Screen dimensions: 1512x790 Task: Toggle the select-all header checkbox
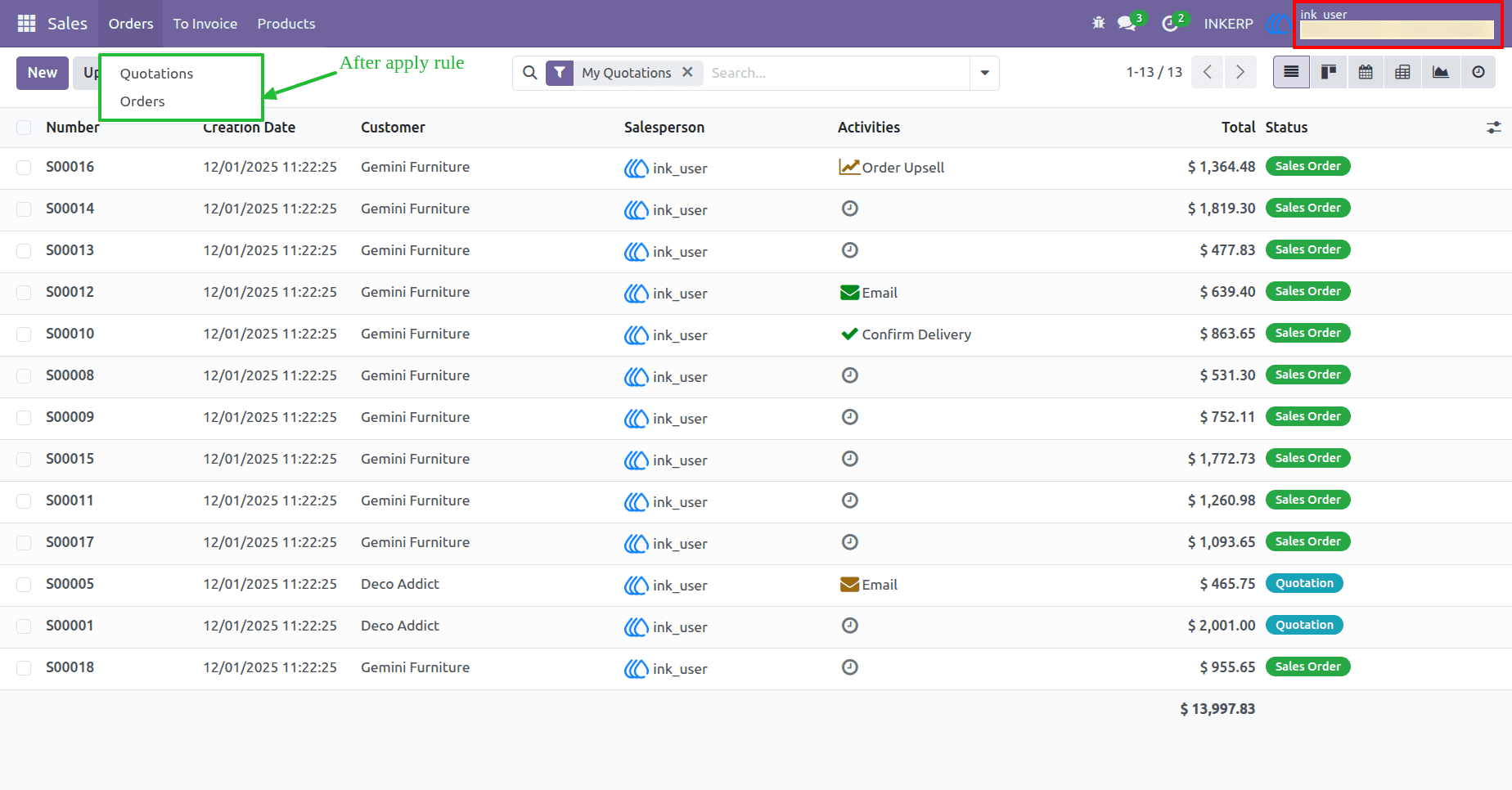(24, 128)
